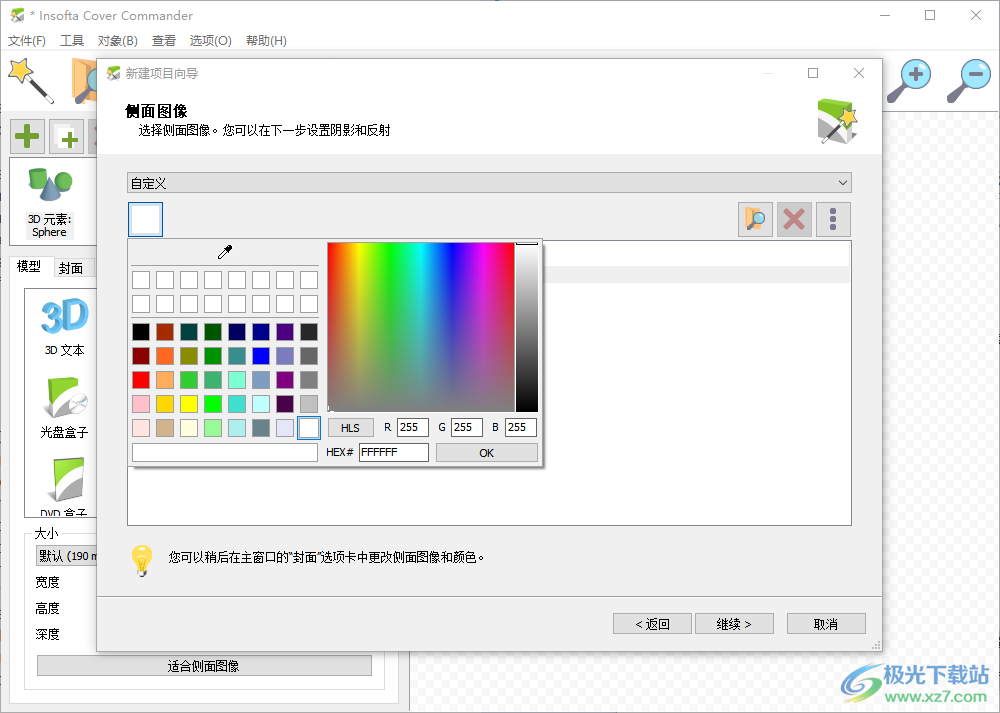
Task: Pick the eyedropper color sampler tool
Action: click(224, 252)
